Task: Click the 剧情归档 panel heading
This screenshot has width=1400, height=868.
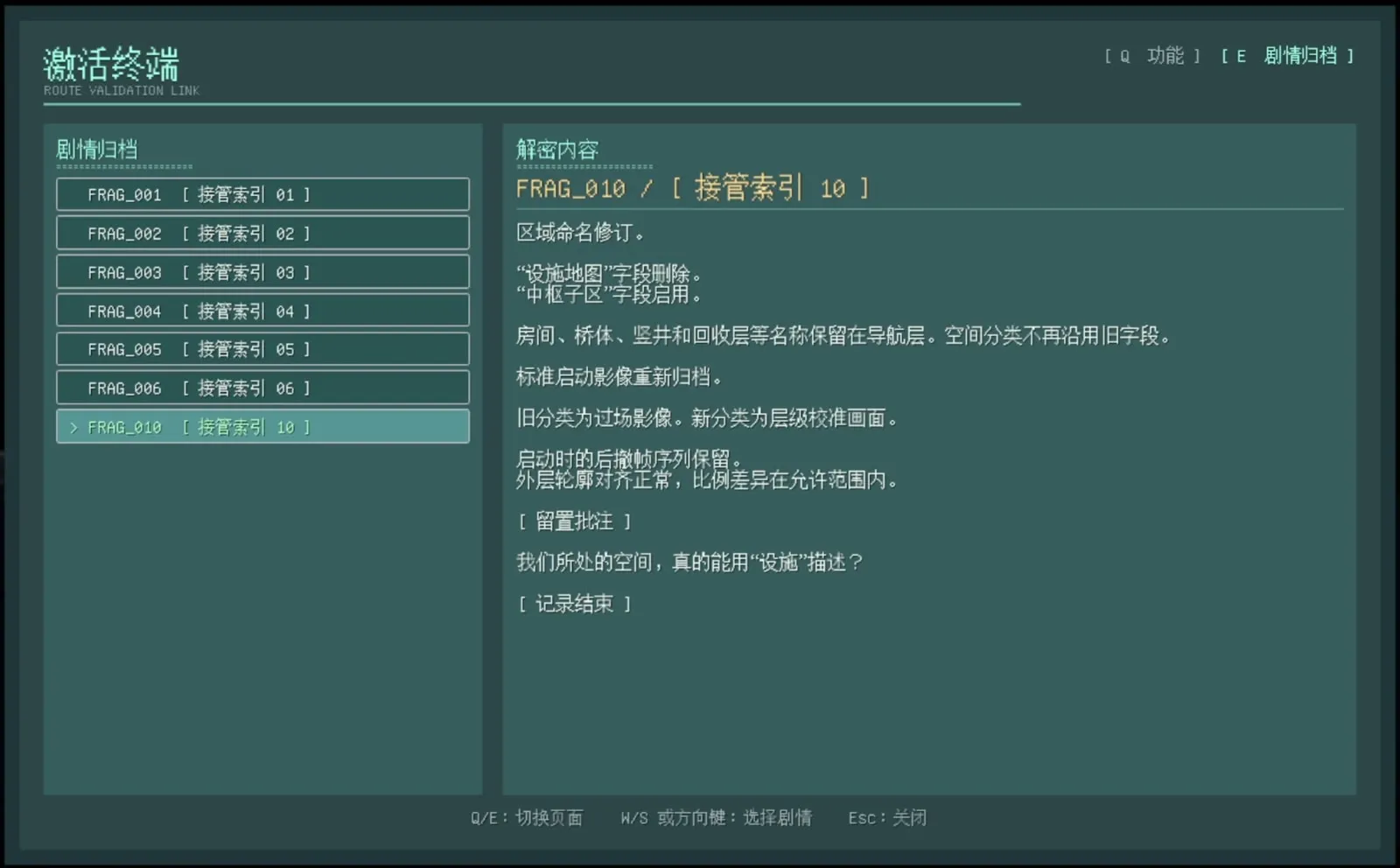Action: point(97,150)
